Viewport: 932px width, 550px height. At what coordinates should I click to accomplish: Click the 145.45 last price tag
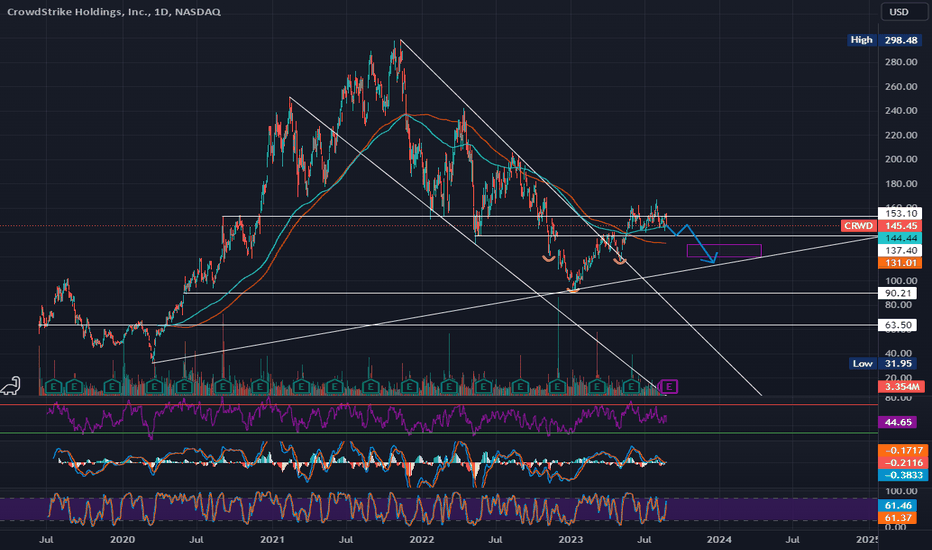pyautogui.click(x=901, y=226)
